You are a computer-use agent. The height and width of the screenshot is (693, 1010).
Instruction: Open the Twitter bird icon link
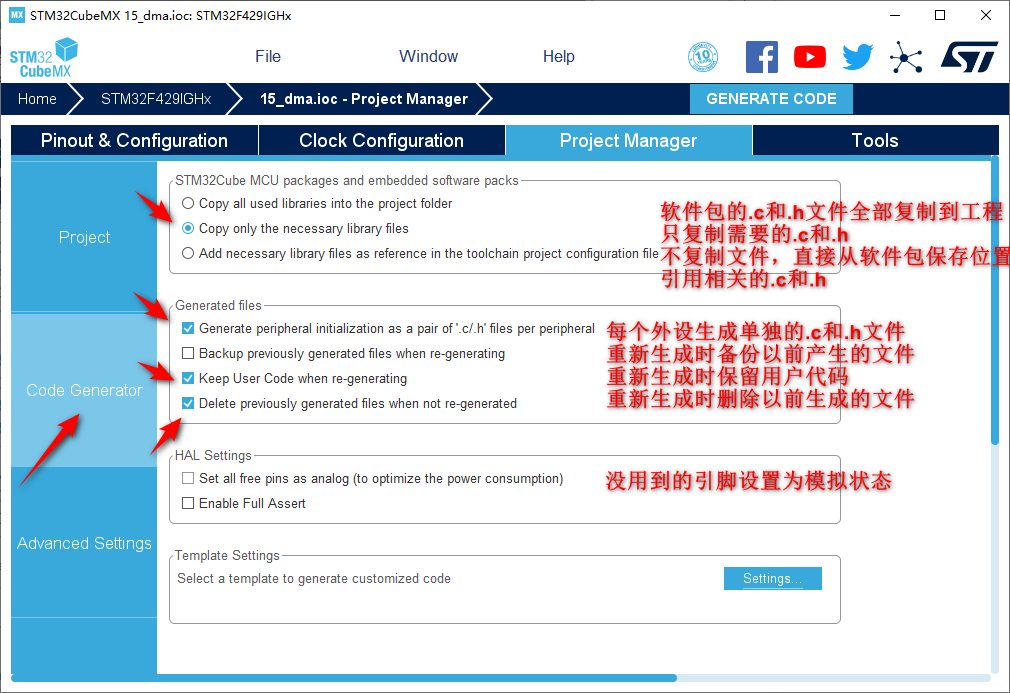pyautogui.click(x=857, y=57)
